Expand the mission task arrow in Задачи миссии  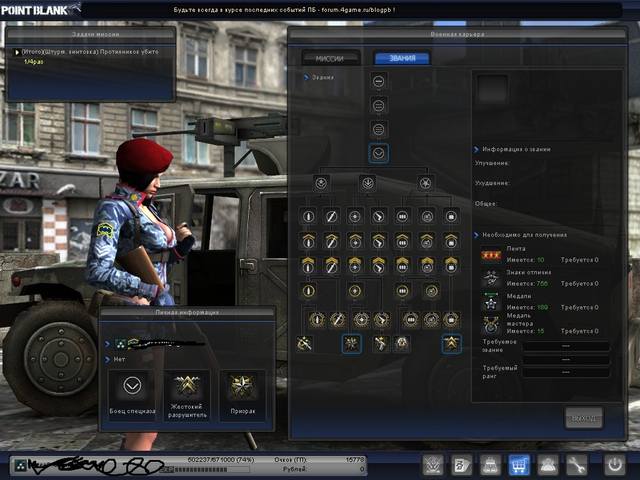point(17,52)
